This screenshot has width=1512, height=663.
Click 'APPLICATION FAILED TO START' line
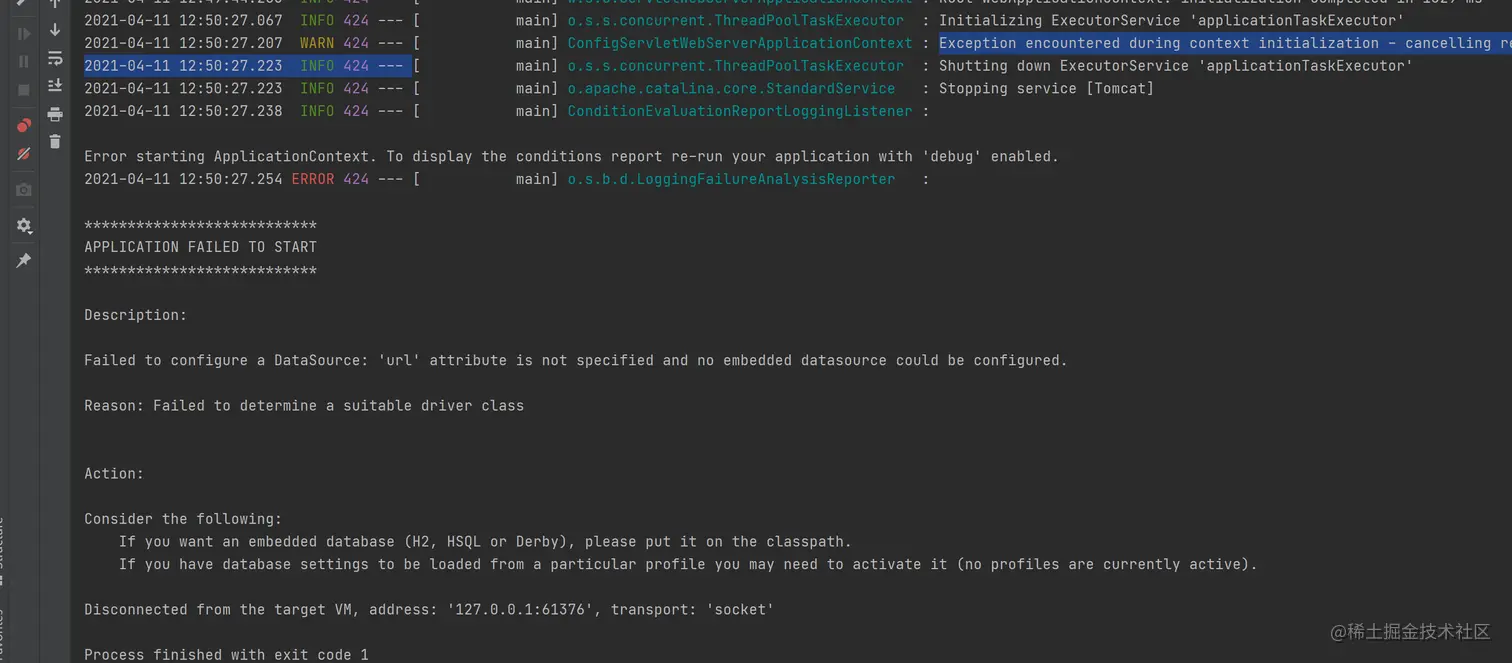click(200, 247)
